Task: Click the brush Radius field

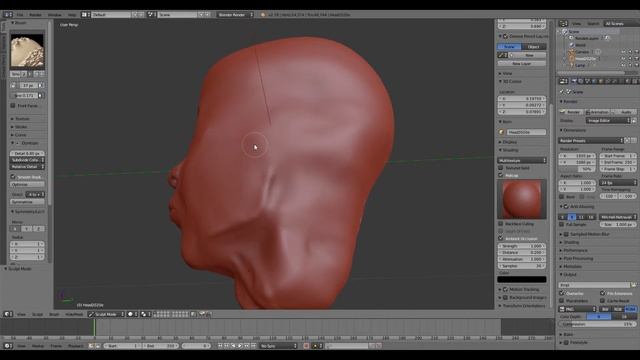Action: (28, 86)
